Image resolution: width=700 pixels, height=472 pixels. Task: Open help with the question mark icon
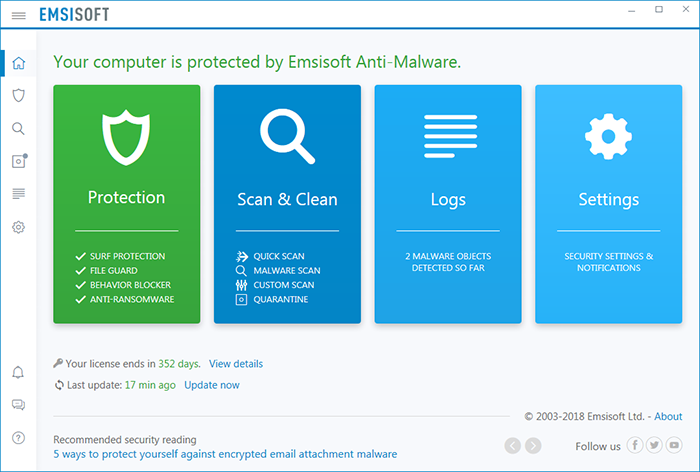point(18,438)
